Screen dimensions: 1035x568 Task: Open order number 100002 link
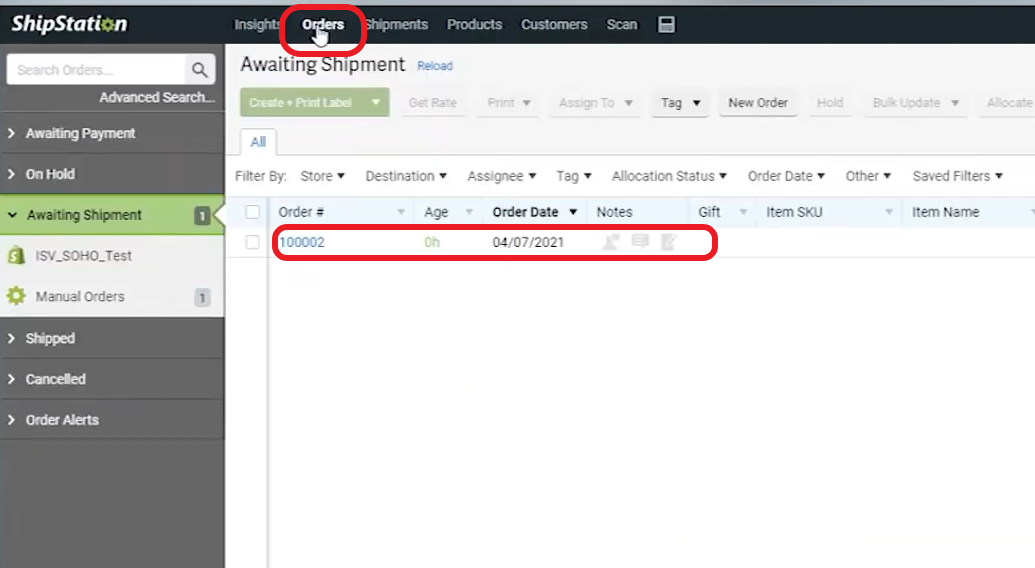coord(301,242)
